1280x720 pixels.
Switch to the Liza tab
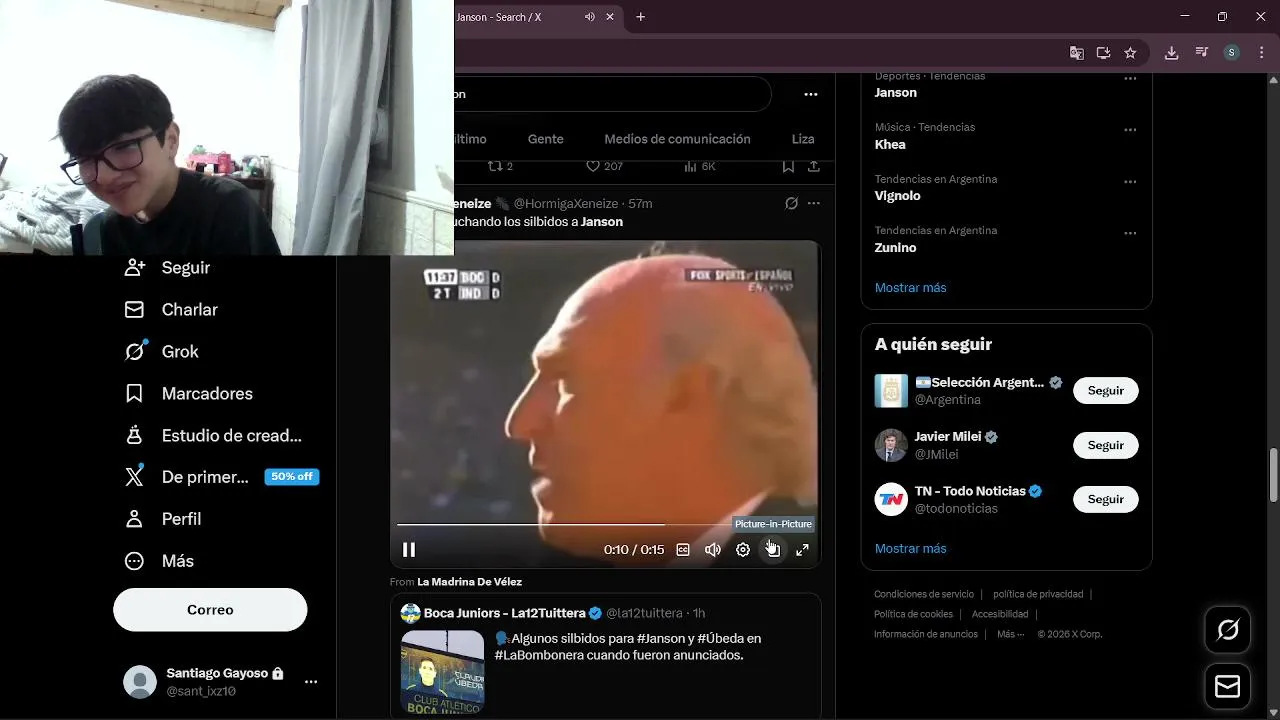coord(803,139)
